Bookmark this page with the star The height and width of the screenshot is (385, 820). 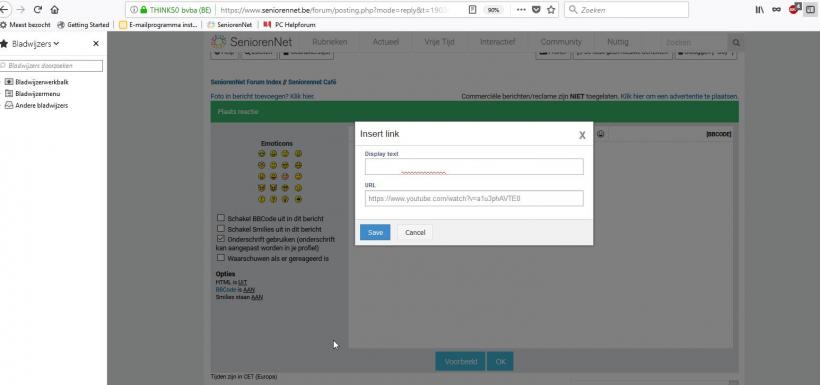(551, 9)
